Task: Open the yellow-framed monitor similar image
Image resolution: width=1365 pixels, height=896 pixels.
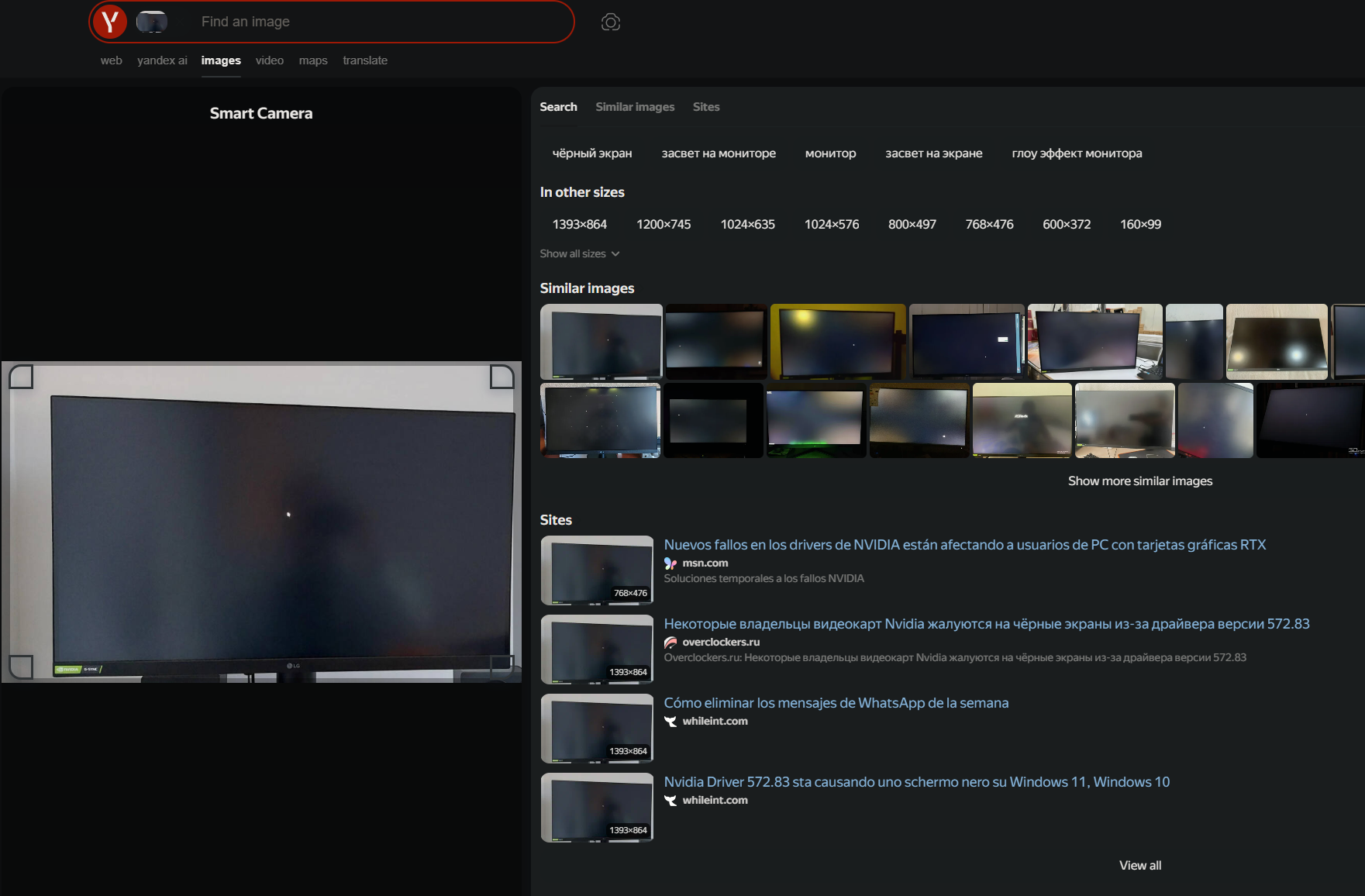Action: 838,342
